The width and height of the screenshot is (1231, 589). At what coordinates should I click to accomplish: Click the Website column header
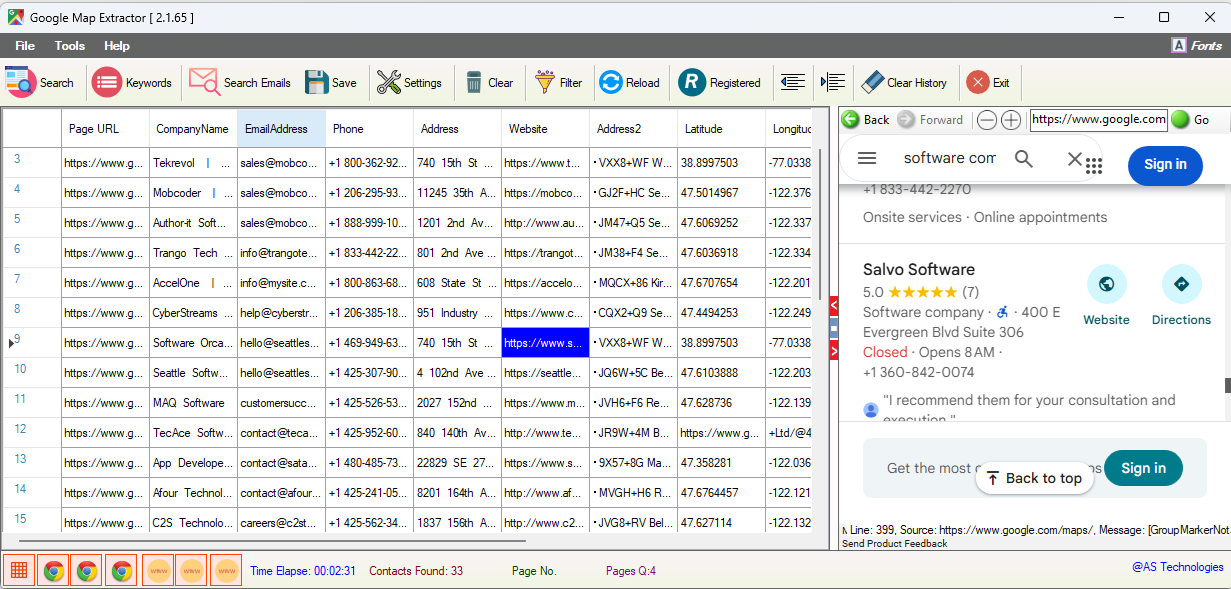pos(545,129)
